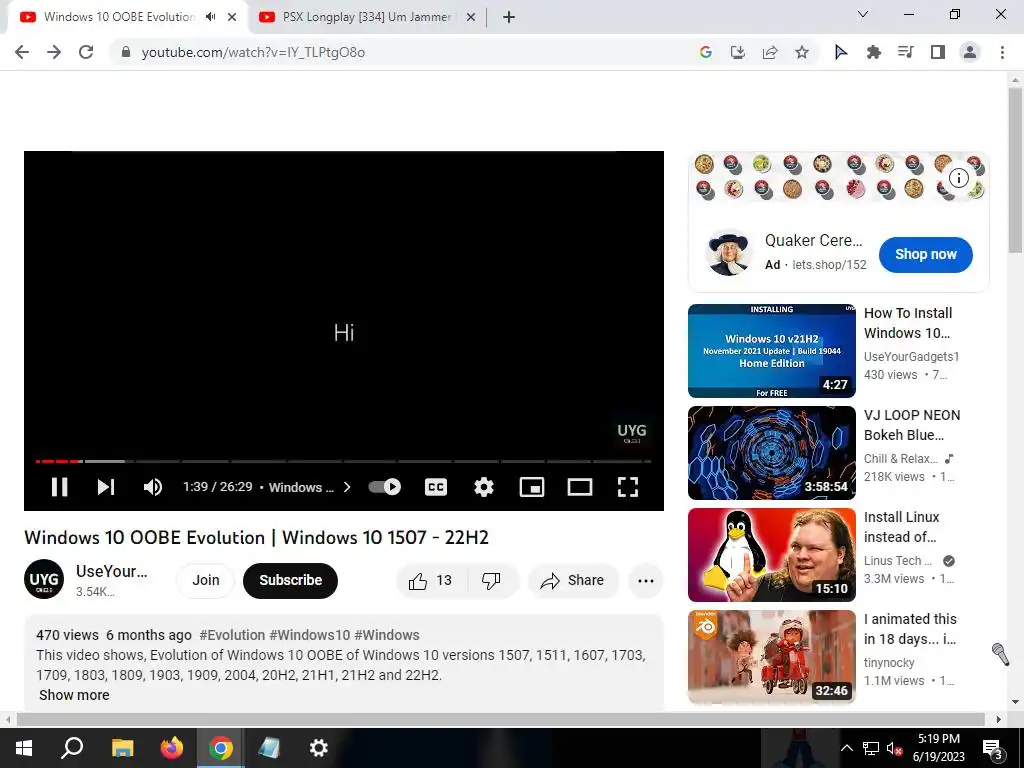This screenshot has height=768, width=1024.
Task: Open 'I animated this in 18 days' thumbnail
Action: pos(771,657)
